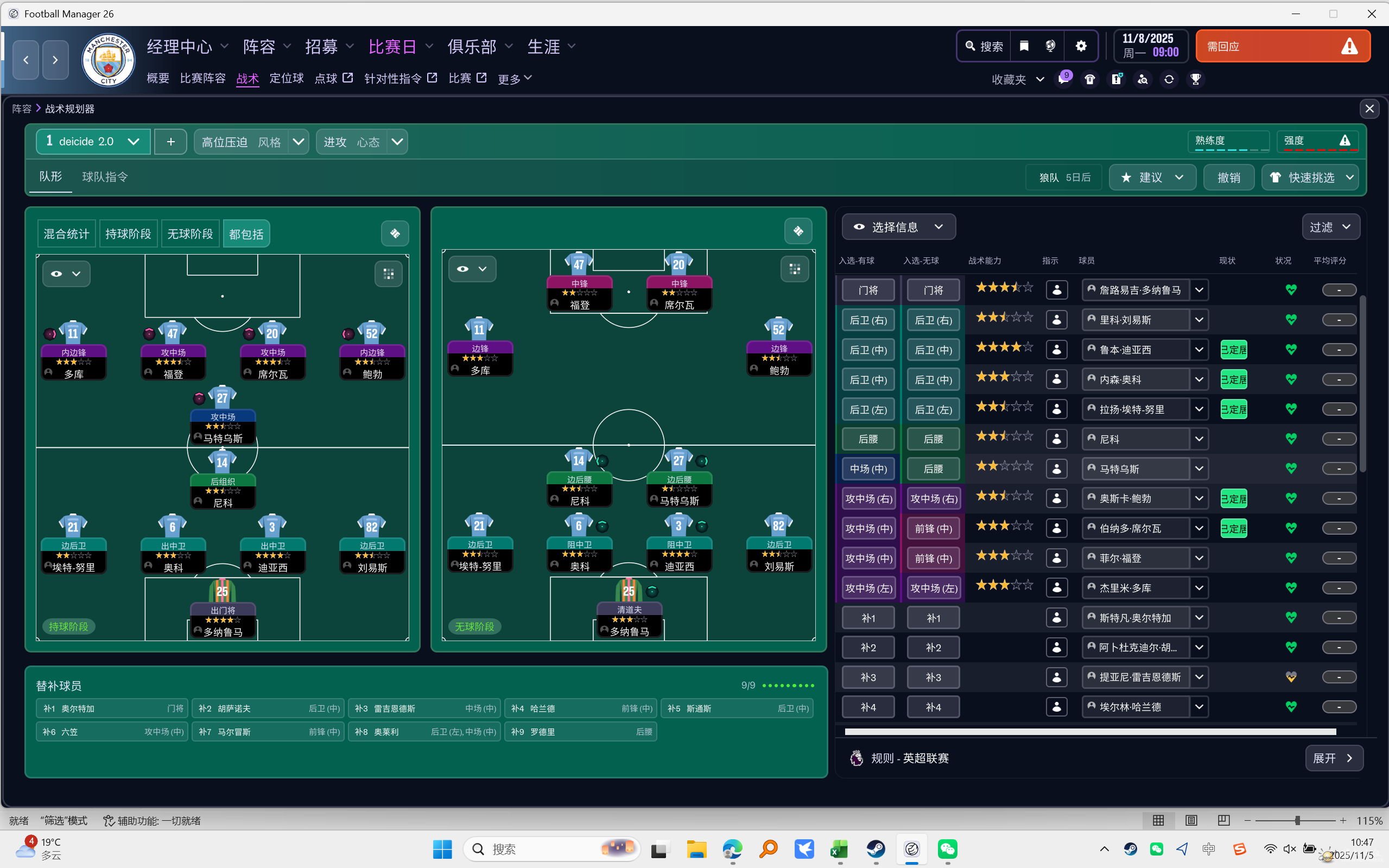1389x868 pixels.
Task: Click the bookmark icon in the top bar
Action: [x=1024, y=46]
